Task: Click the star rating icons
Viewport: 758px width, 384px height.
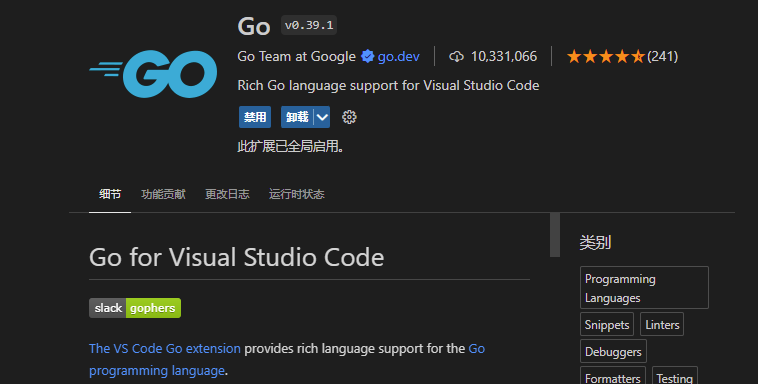Action: tap(606, 57)
